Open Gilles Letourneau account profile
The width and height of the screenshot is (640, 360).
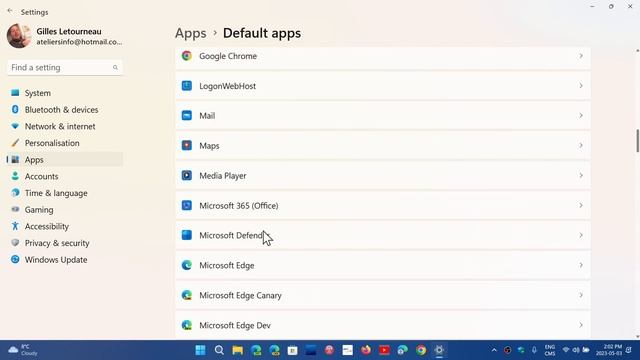64,36
